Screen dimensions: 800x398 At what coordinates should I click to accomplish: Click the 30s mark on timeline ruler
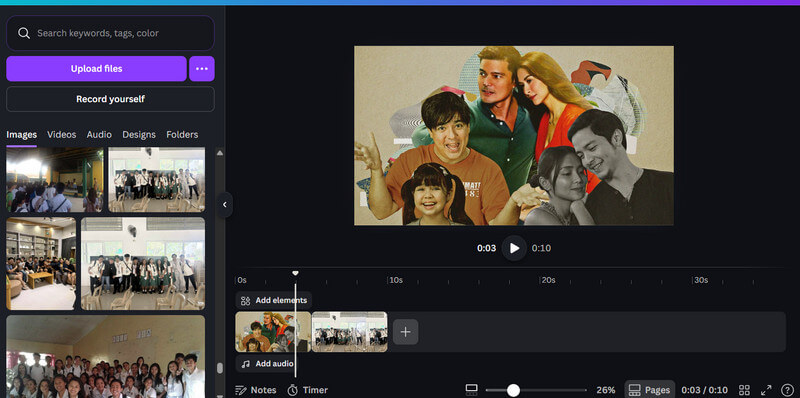[701, 280]
